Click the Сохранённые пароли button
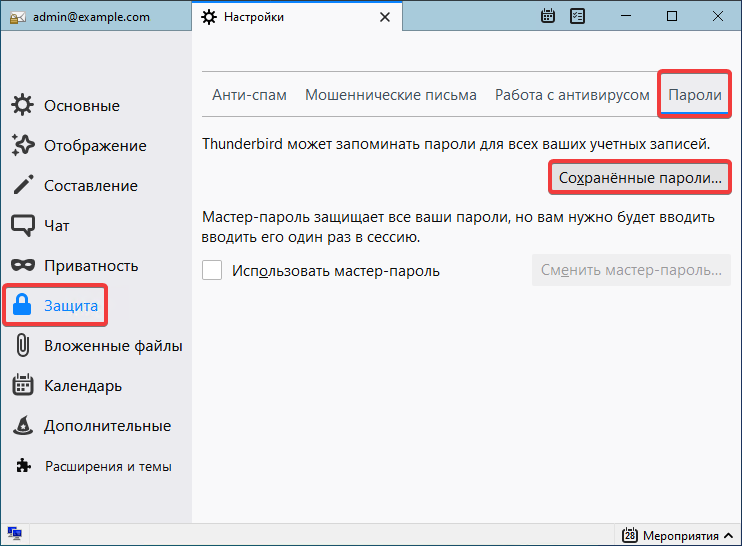 pos(640,179)
